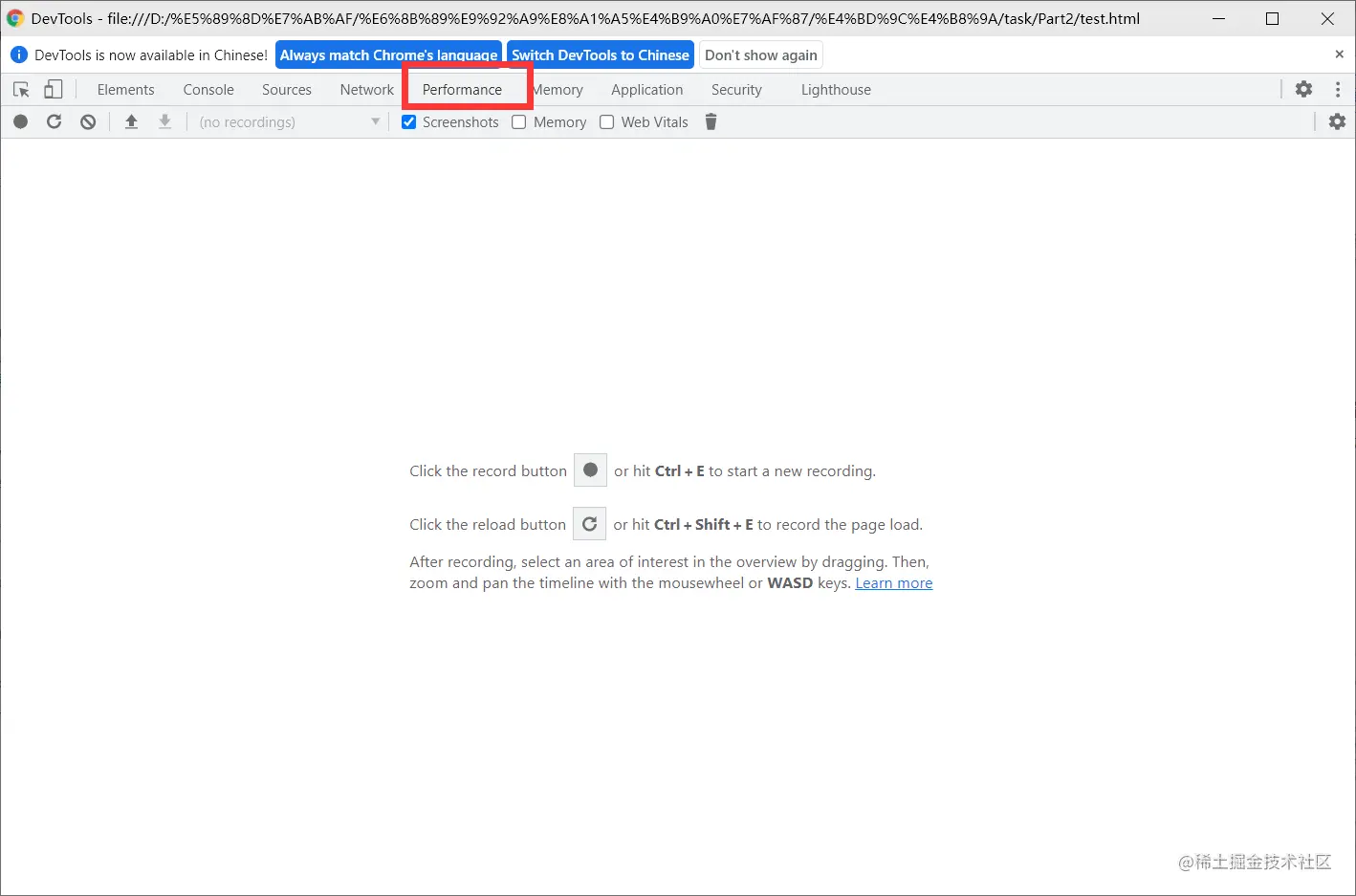Switch to the Console tab

pos(208,89)
